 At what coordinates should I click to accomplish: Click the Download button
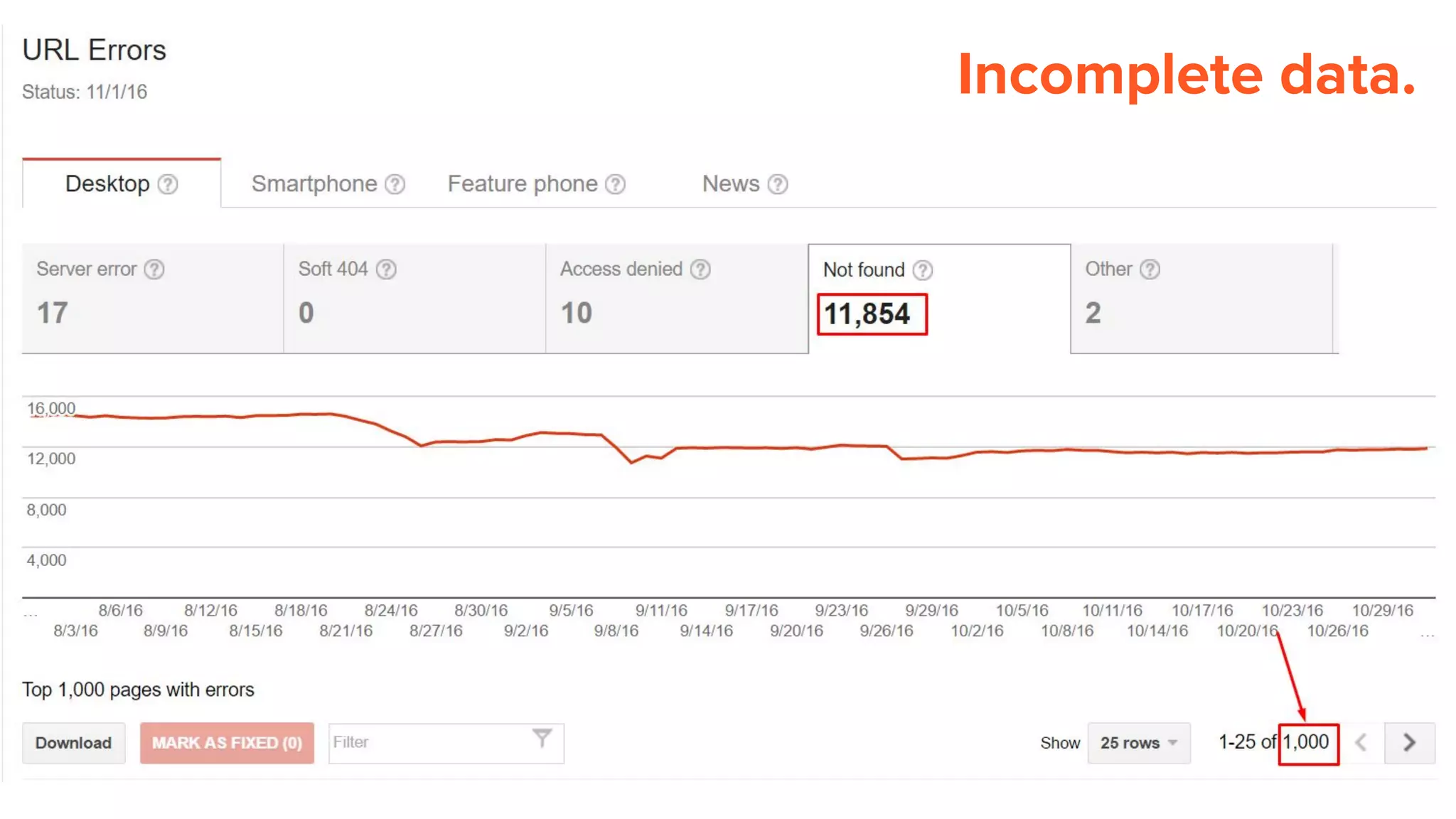click(x=74, y=743)
